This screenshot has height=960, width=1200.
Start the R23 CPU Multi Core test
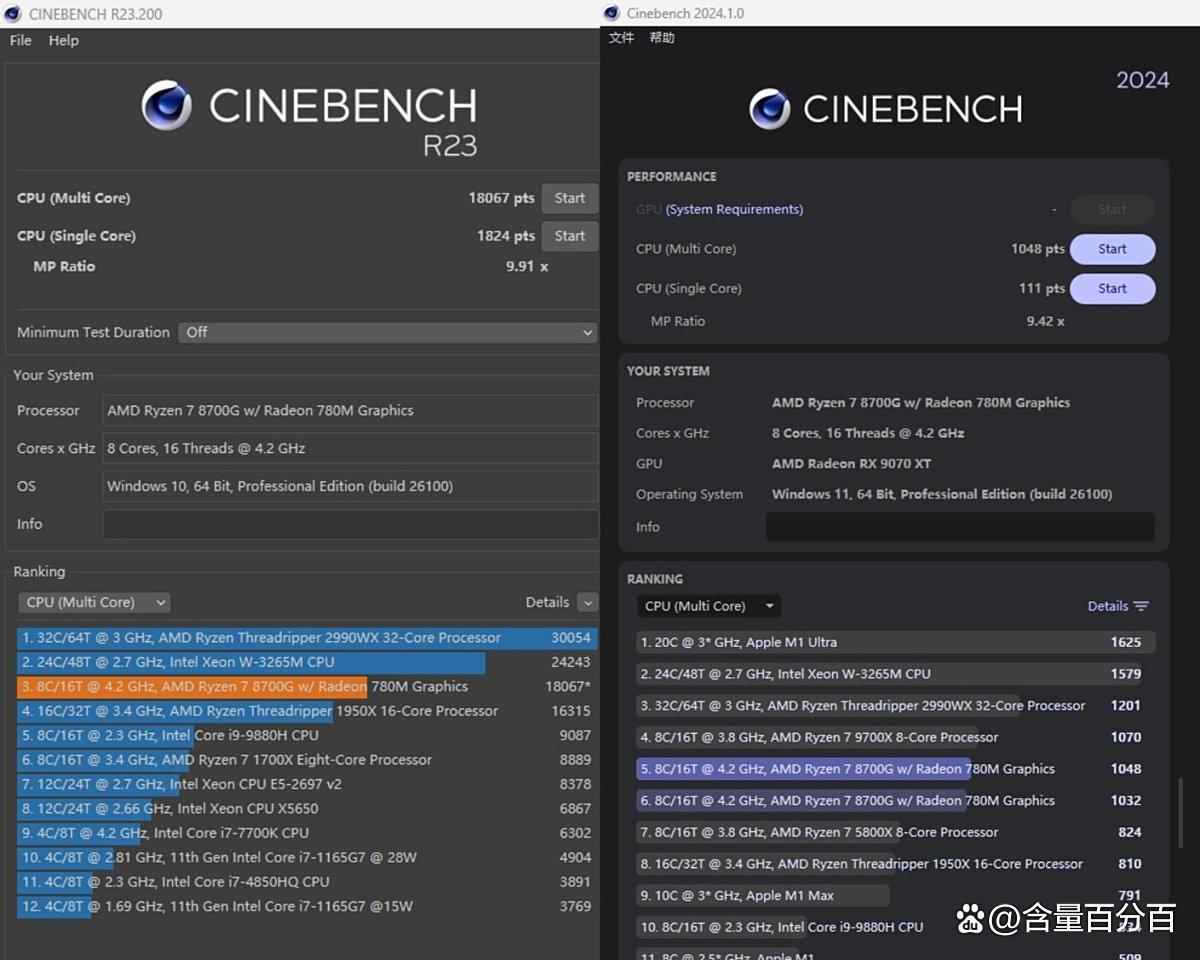569,198
